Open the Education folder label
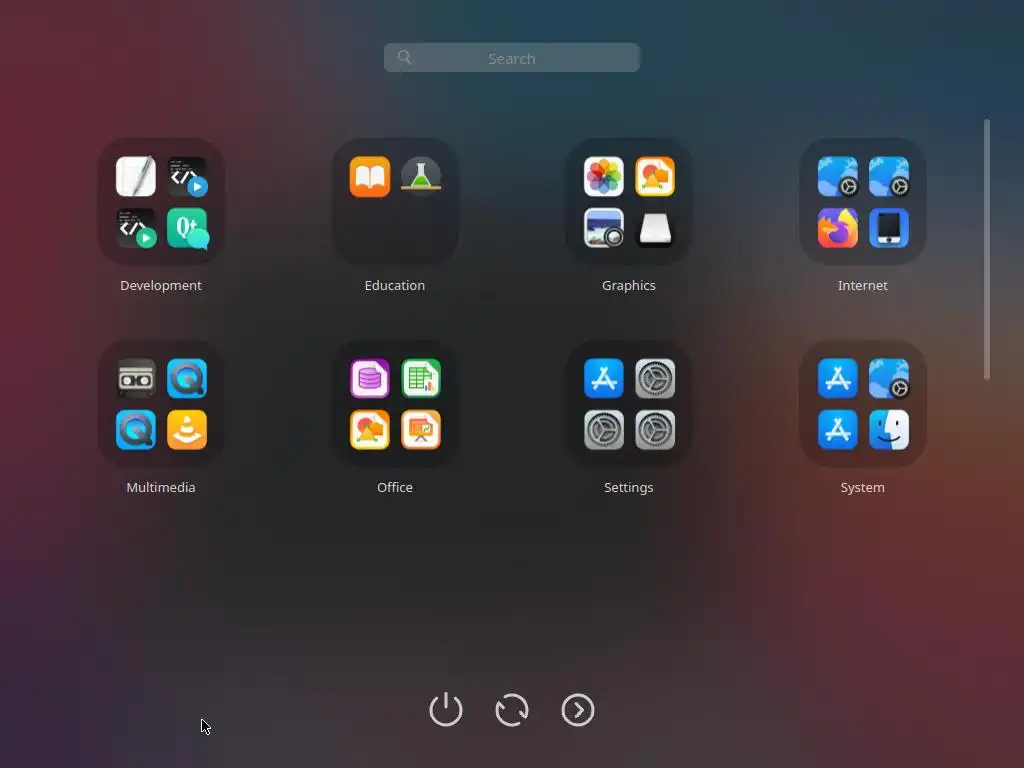This screenshot has height=768, width=1024. tap(394, 285)
